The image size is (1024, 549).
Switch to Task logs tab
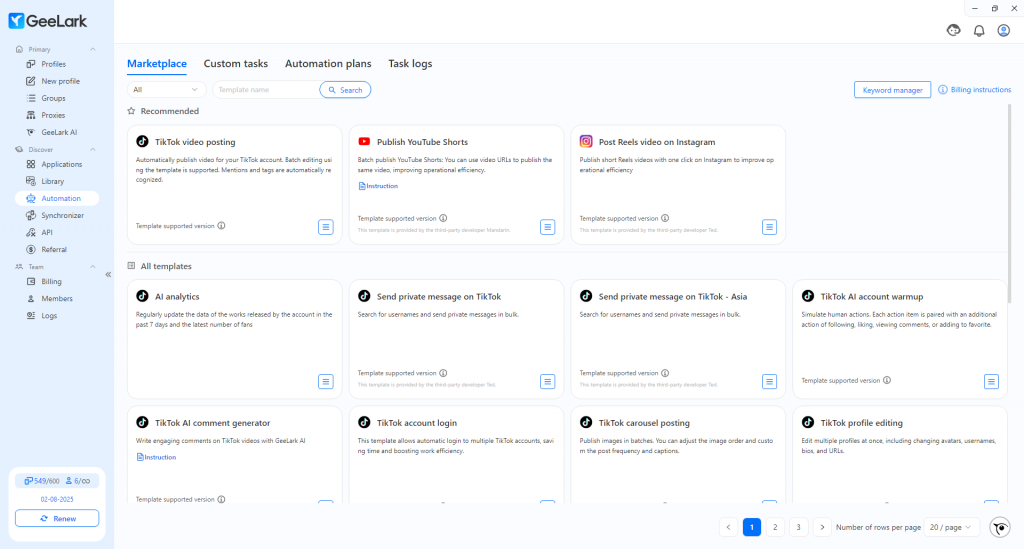pos(410,63)
